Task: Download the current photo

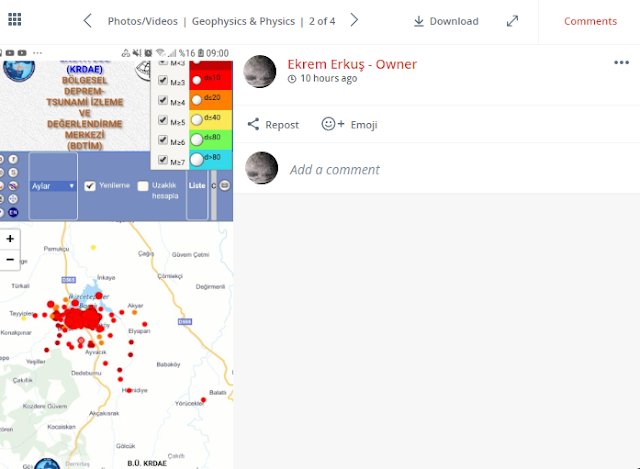Action: pos(446,21)
